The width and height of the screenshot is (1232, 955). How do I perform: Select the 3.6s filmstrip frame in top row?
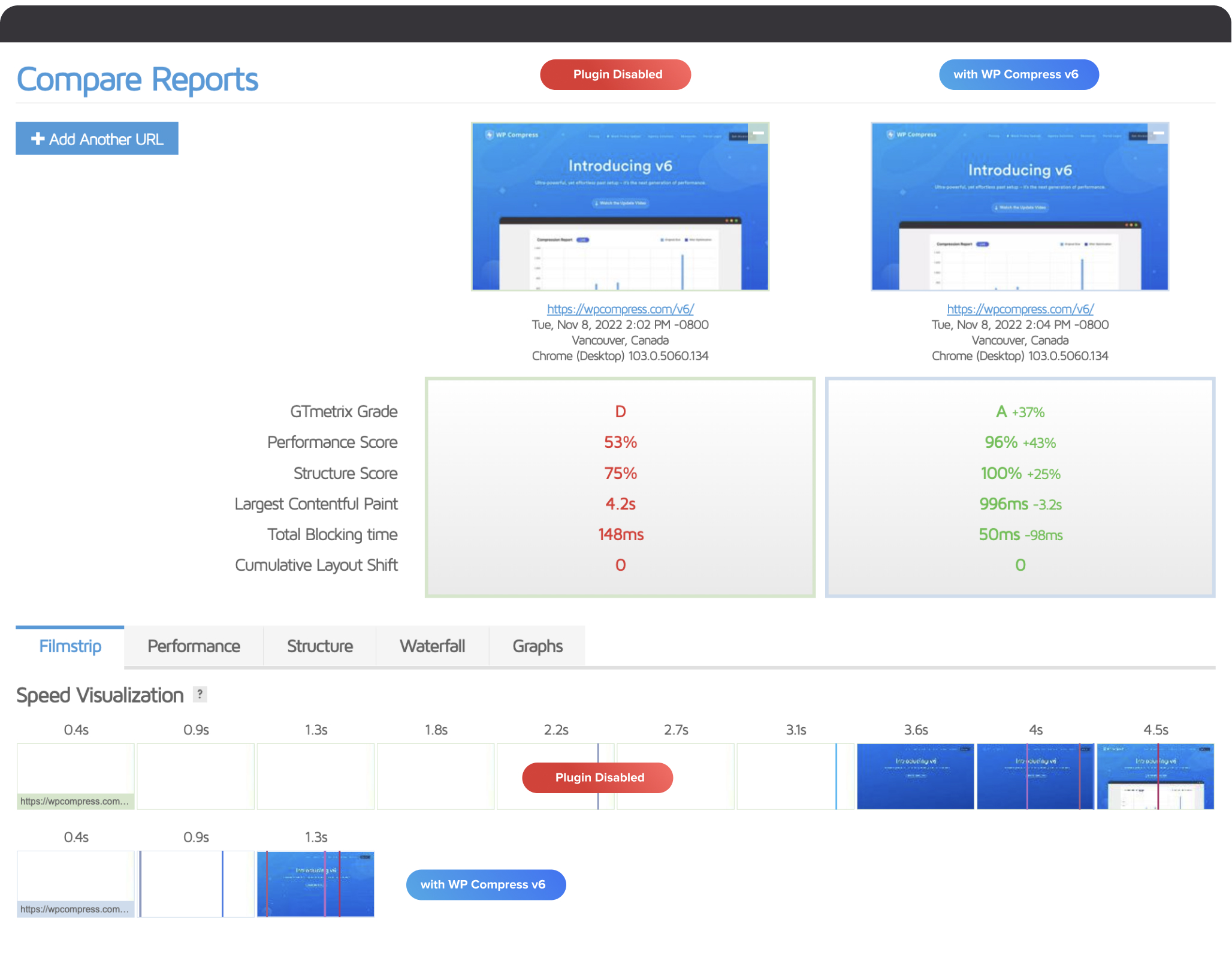916,776
